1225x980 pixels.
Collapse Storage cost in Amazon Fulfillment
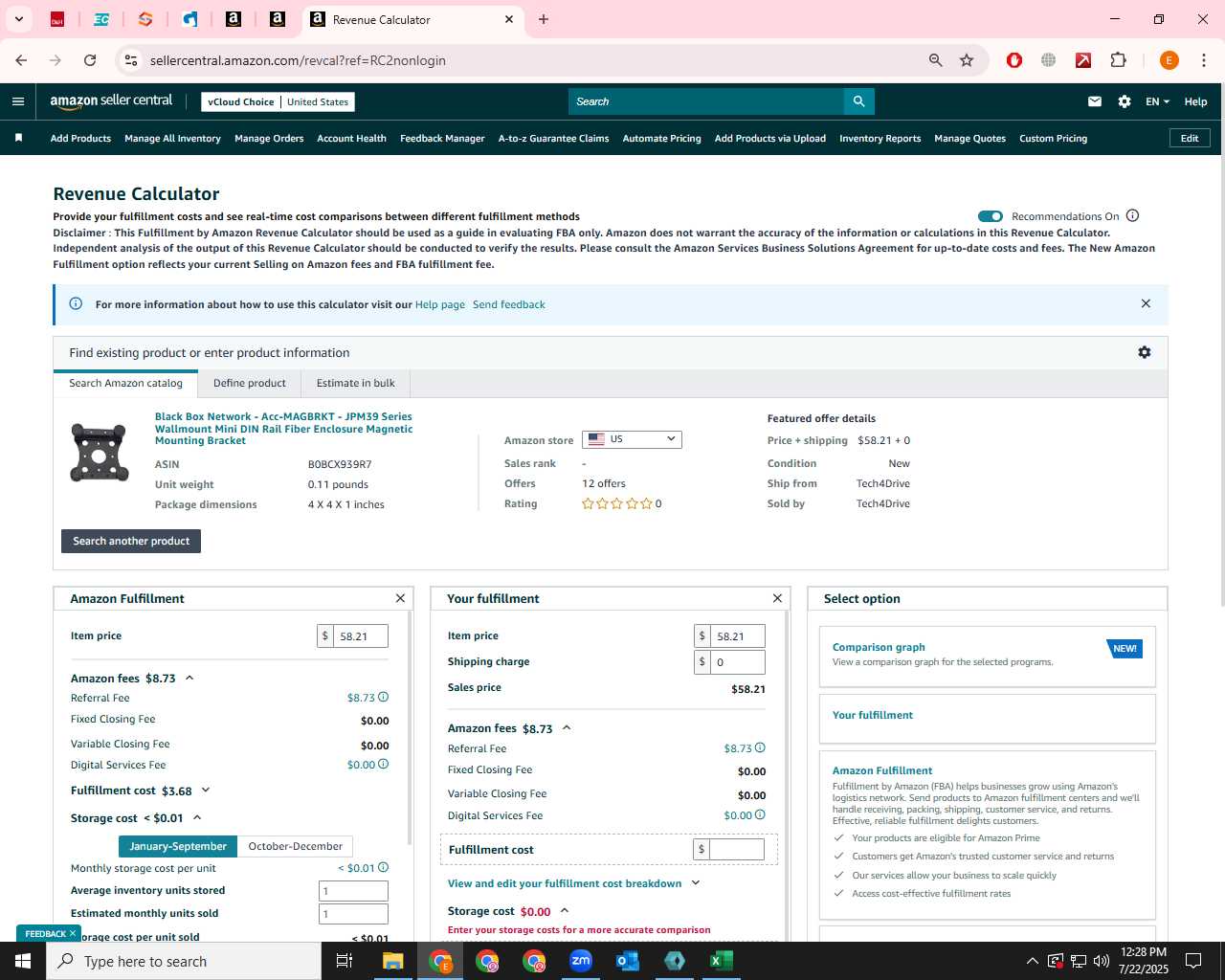point(197,817)
